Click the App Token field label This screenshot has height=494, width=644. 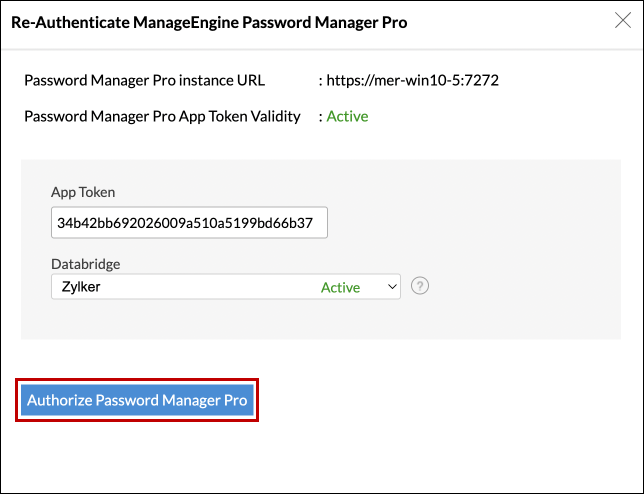tap(84, 191)
